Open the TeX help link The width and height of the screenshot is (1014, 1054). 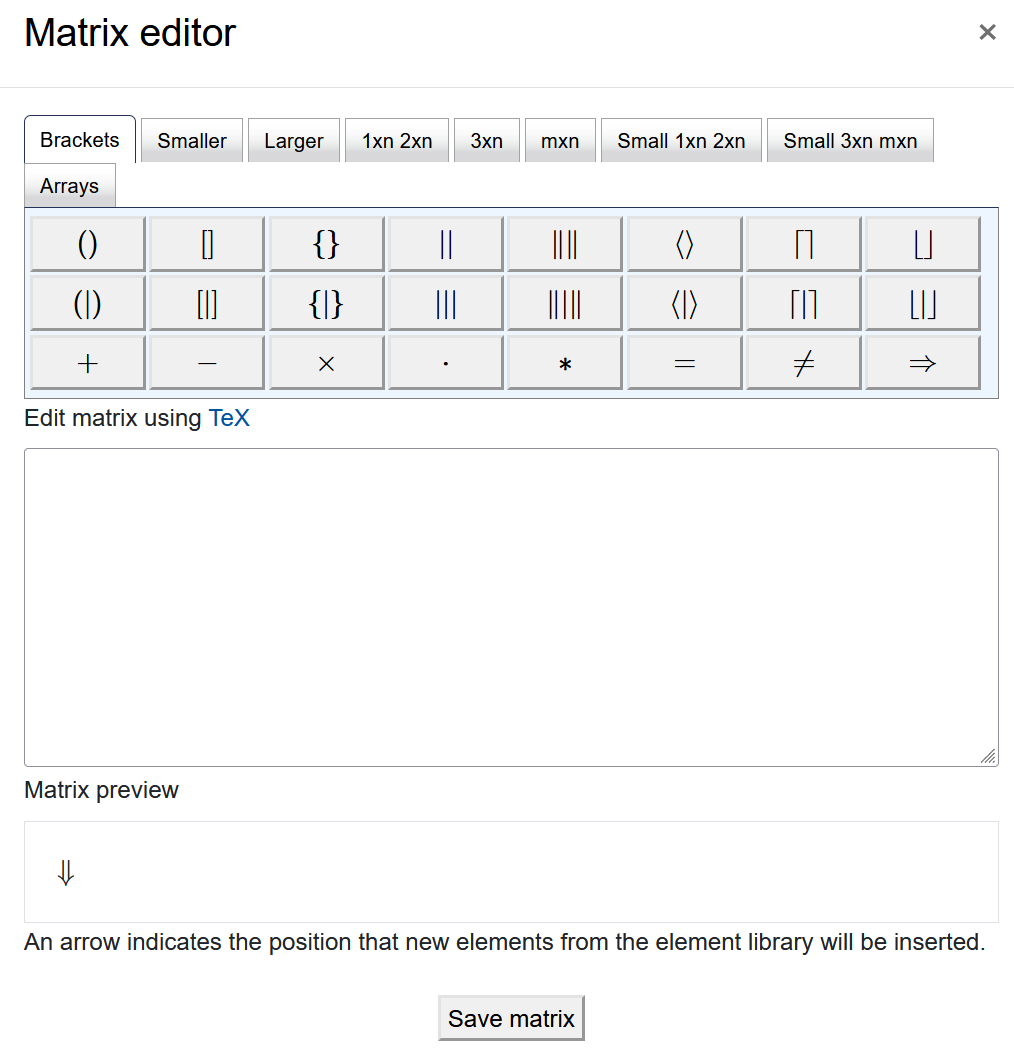point(230,418)
